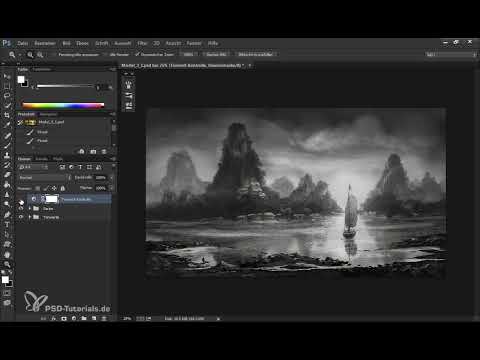This screenshot has height=360, width=480.
Task: Open the Filter menu
Action: click(142, 43)
